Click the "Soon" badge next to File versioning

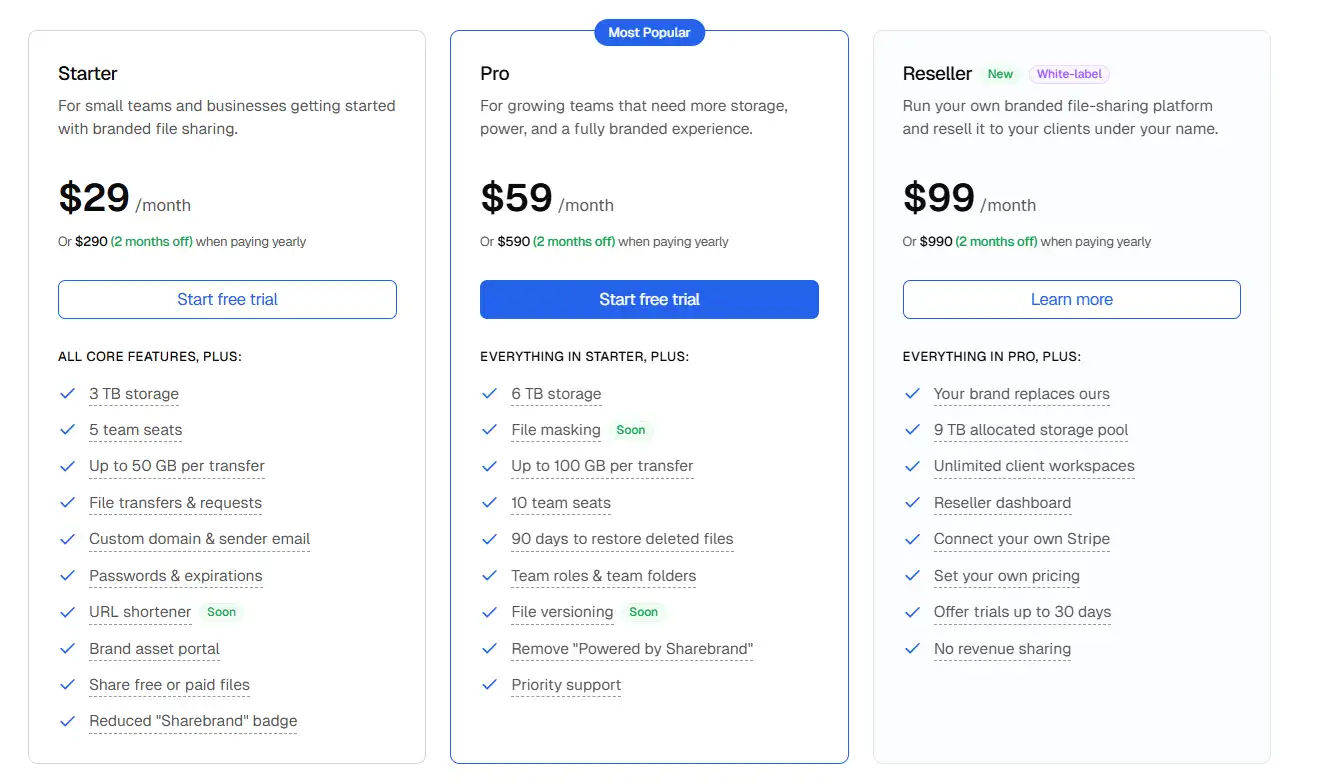point(644,612)
